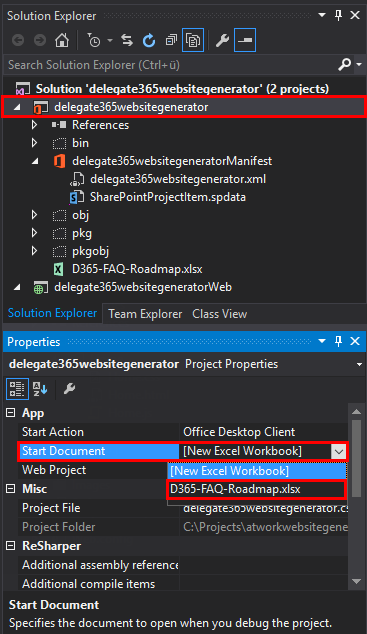Screen dimensions: 367x634
Task: Collapse the ReSharper category
Action: pyautogui.click(x=11, y=546)
